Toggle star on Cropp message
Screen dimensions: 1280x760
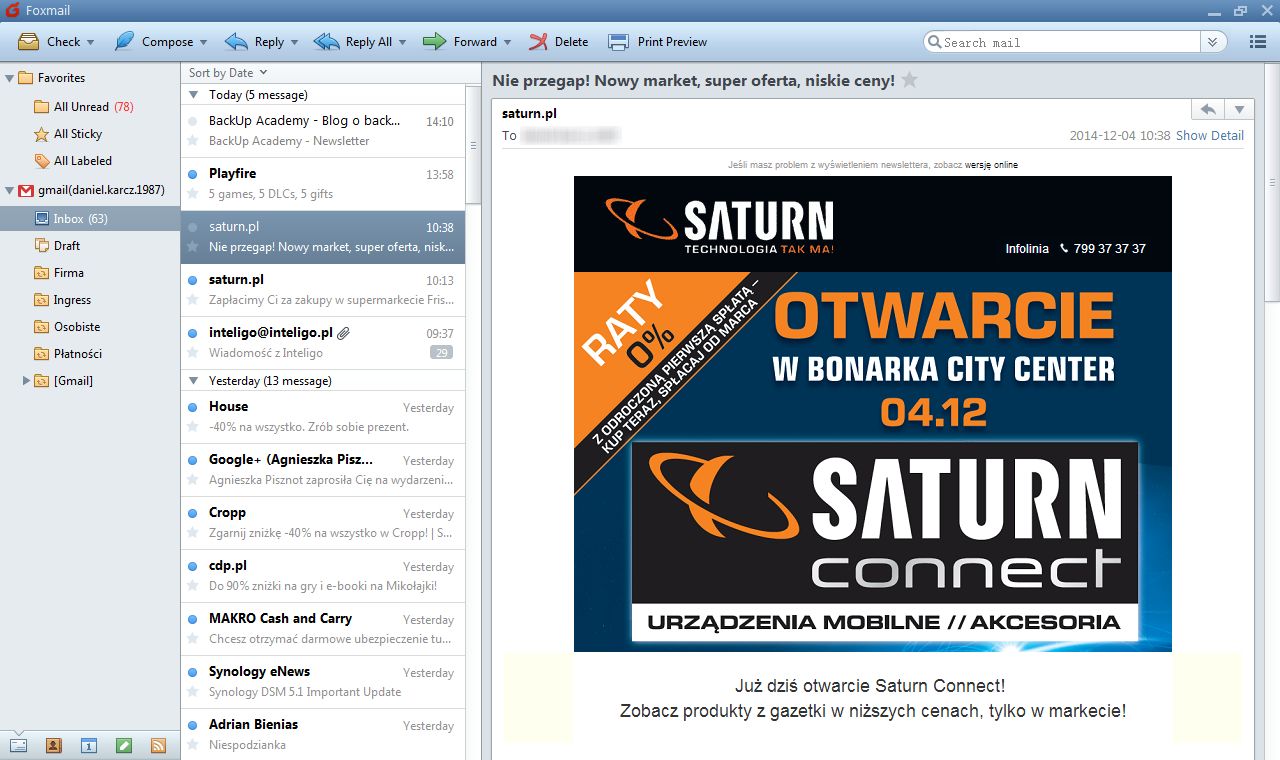pos(193,533)
